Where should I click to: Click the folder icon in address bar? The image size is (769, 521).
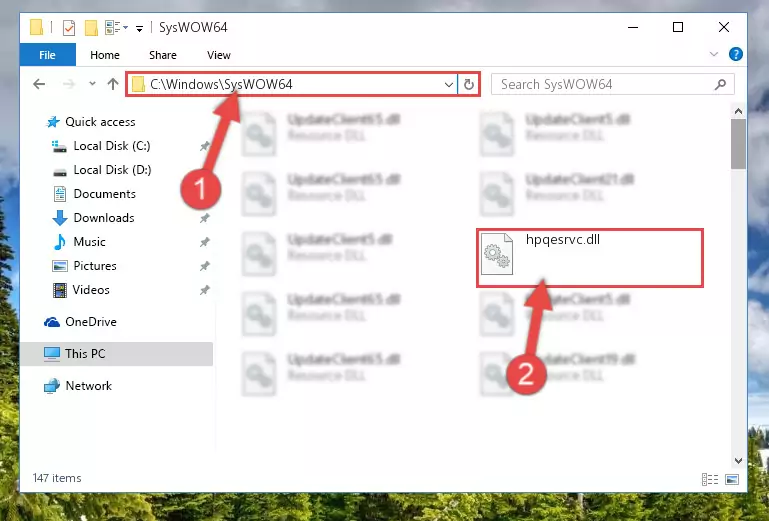tap(138, 84)
